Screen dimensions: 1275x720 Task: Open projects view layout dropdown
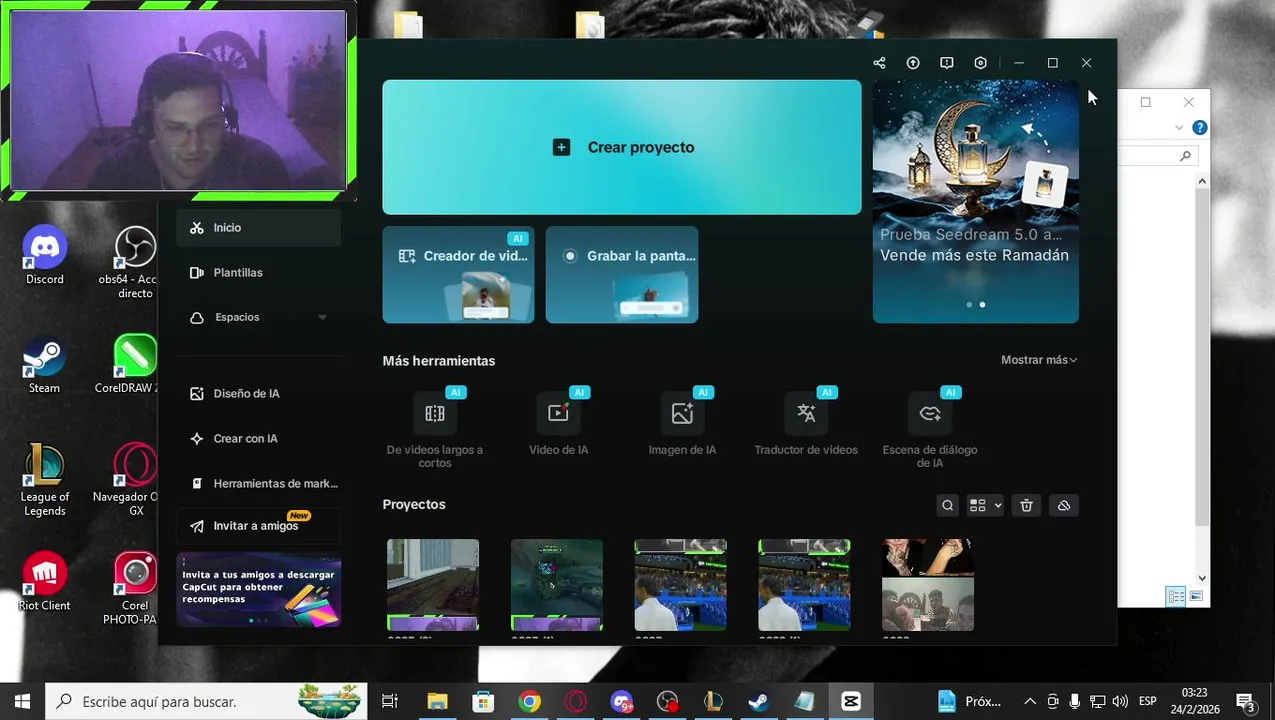985,506
